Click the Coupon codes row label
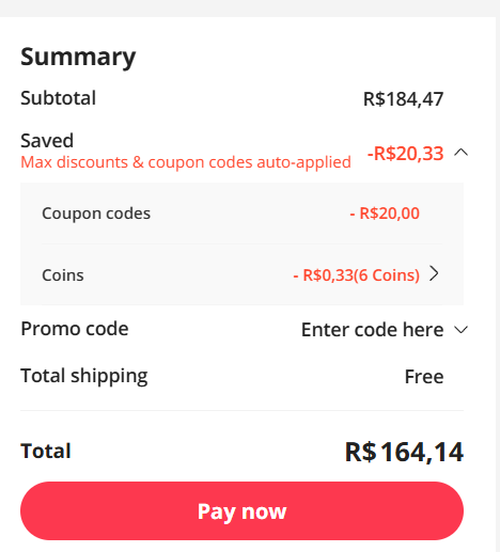This screenshot has width=500, height=552. (x=96, y=213)
